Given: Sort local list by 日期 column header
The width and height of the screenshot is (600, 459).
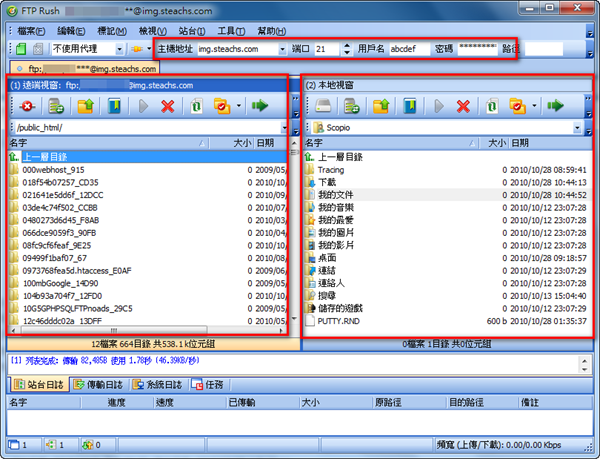Looking at the screenshot, I should click(x=550, y=143).
